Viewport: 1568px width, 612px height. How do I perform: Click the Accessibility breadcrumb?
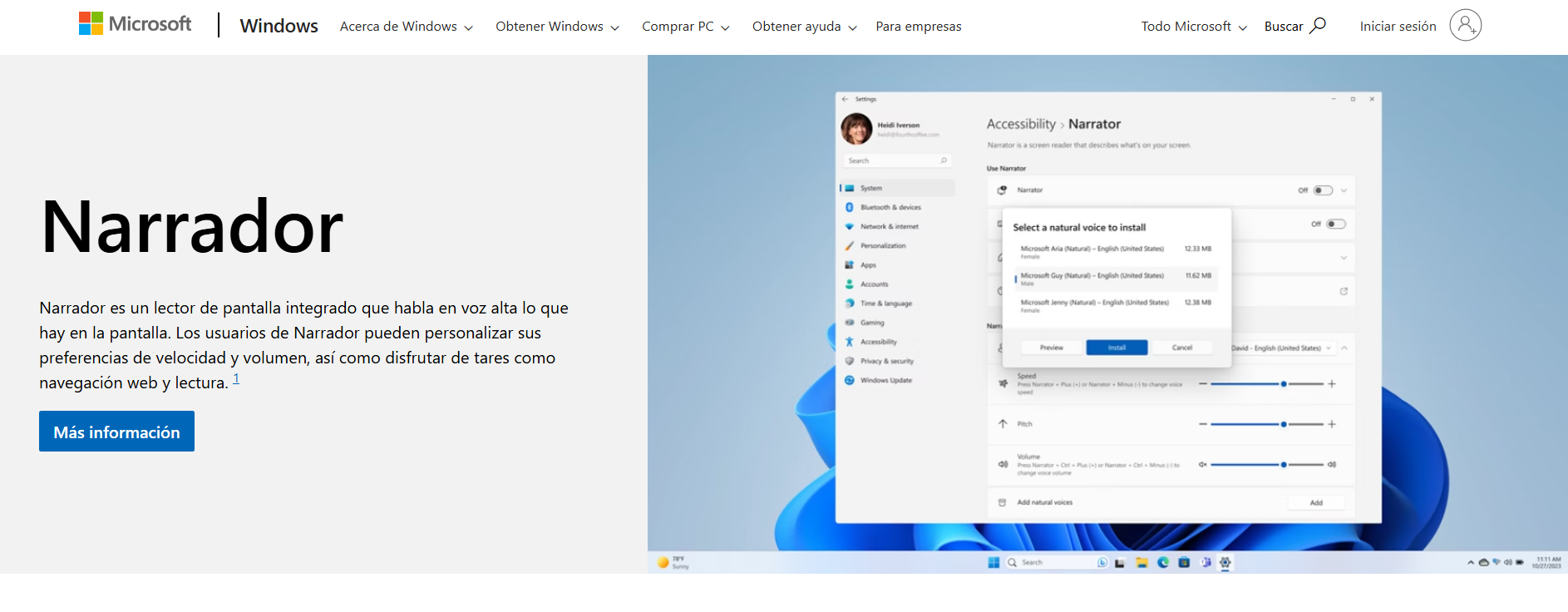click(x=1021, y=124)
